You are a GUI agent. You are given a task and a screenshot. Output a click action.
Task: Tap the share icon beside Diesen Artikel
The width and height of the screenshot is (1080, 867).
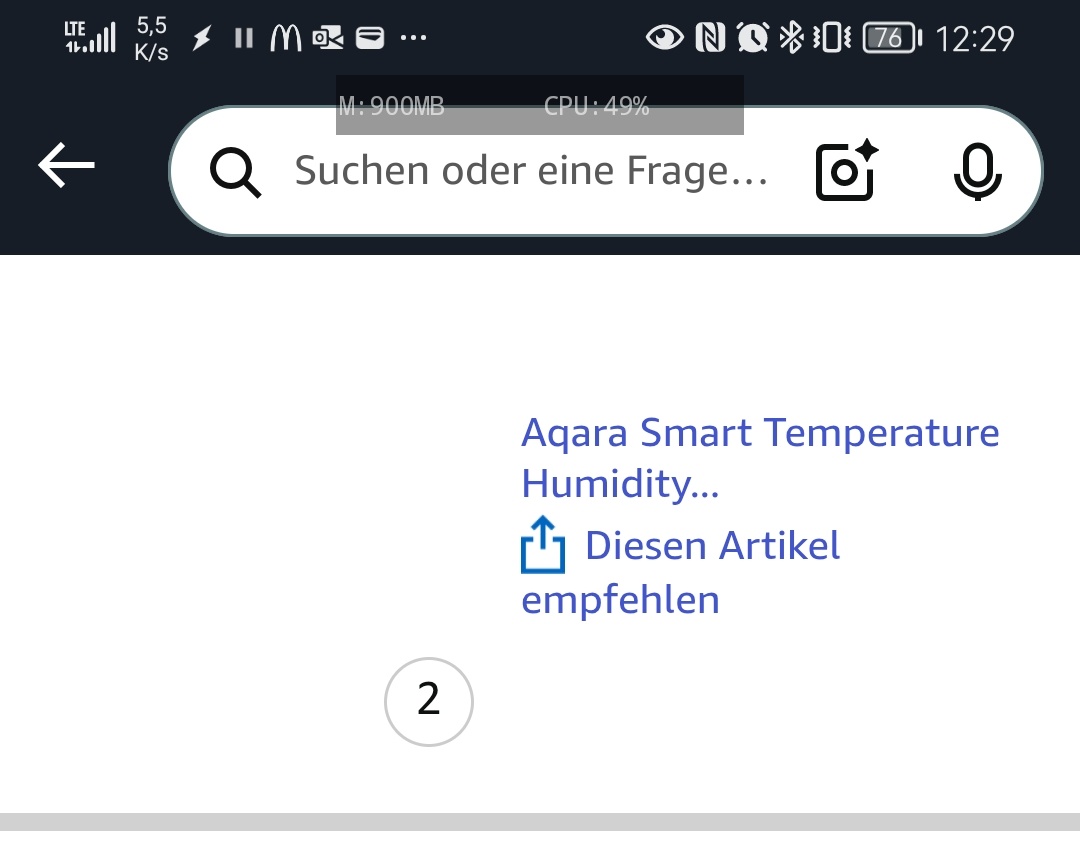pyautogui.click(x=543, y=545)
